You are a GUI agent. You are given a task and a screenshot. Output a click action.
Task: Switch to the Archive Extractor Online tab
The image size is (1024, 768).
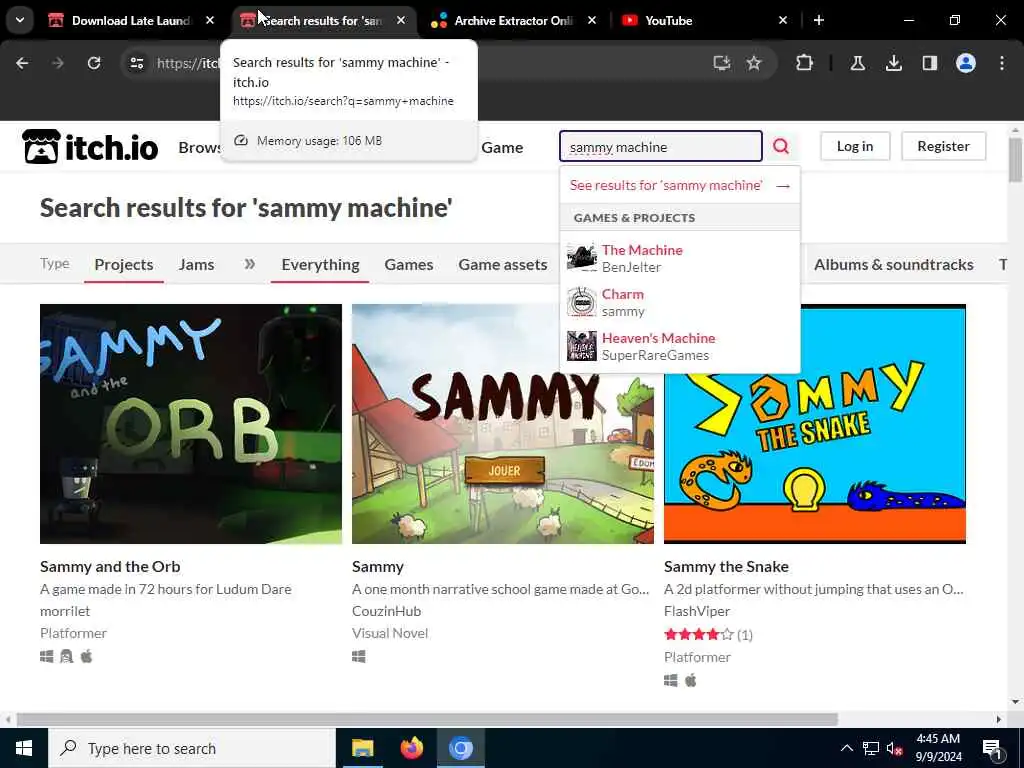pos(513,20)
